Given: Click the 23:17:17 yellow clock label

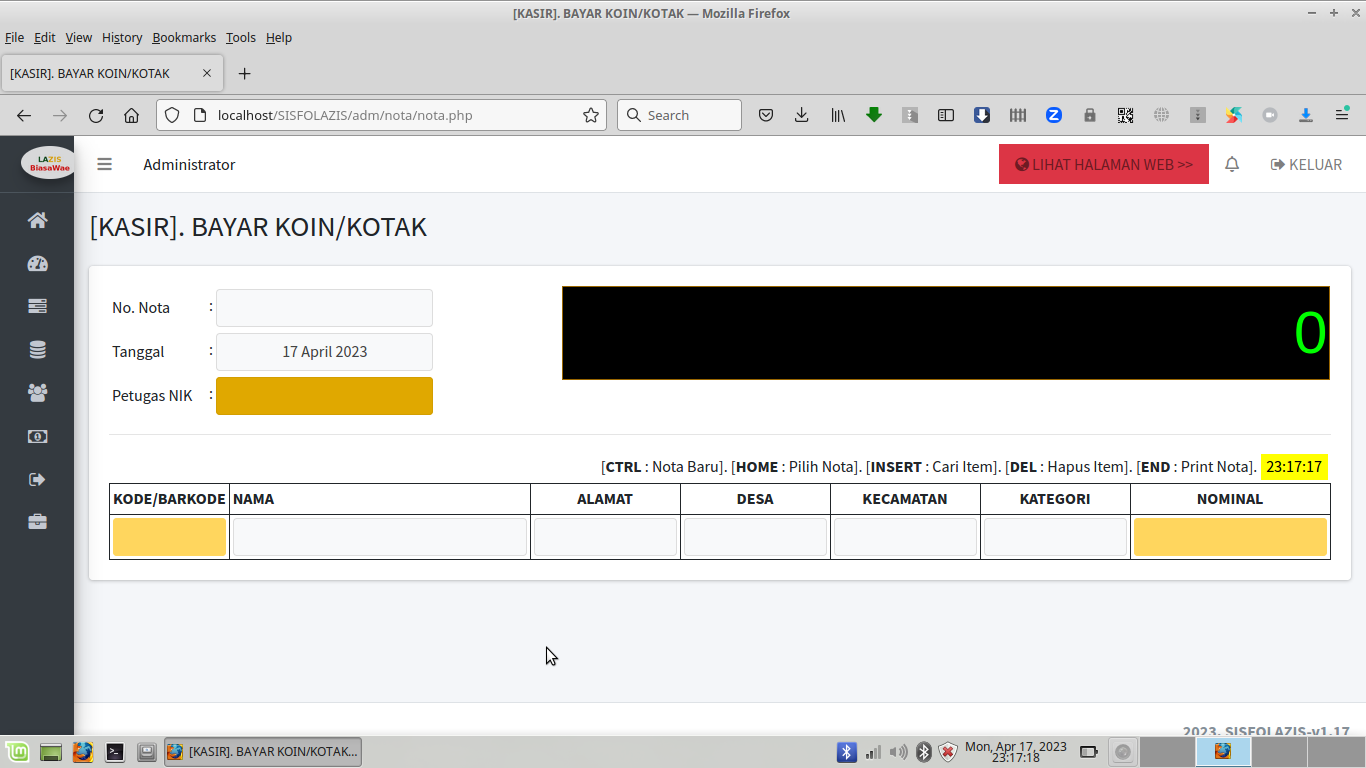Looking at the screenshot, I should click(1294, 467).
